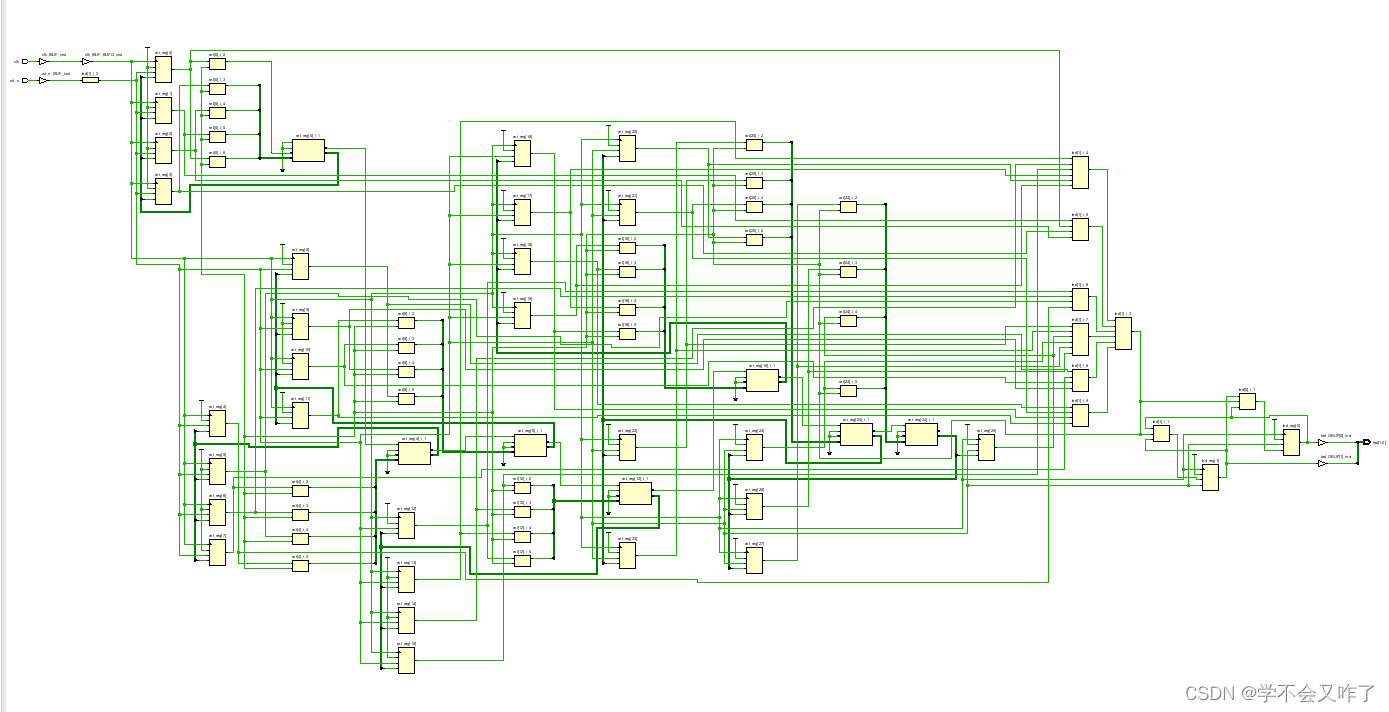The image size is (1389, 712).
Task: Select the cnt[4]_i_5 LUT cell
Action: 300,565
